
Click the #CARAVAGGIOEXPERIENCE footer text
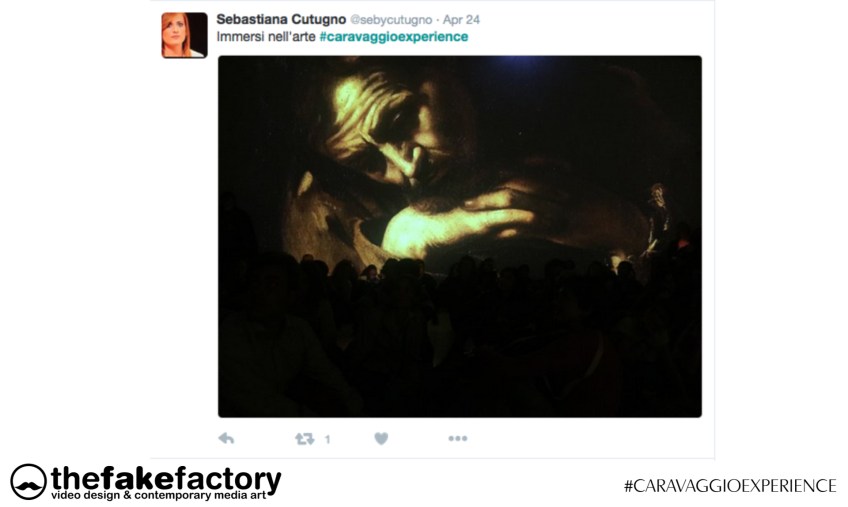730,485
